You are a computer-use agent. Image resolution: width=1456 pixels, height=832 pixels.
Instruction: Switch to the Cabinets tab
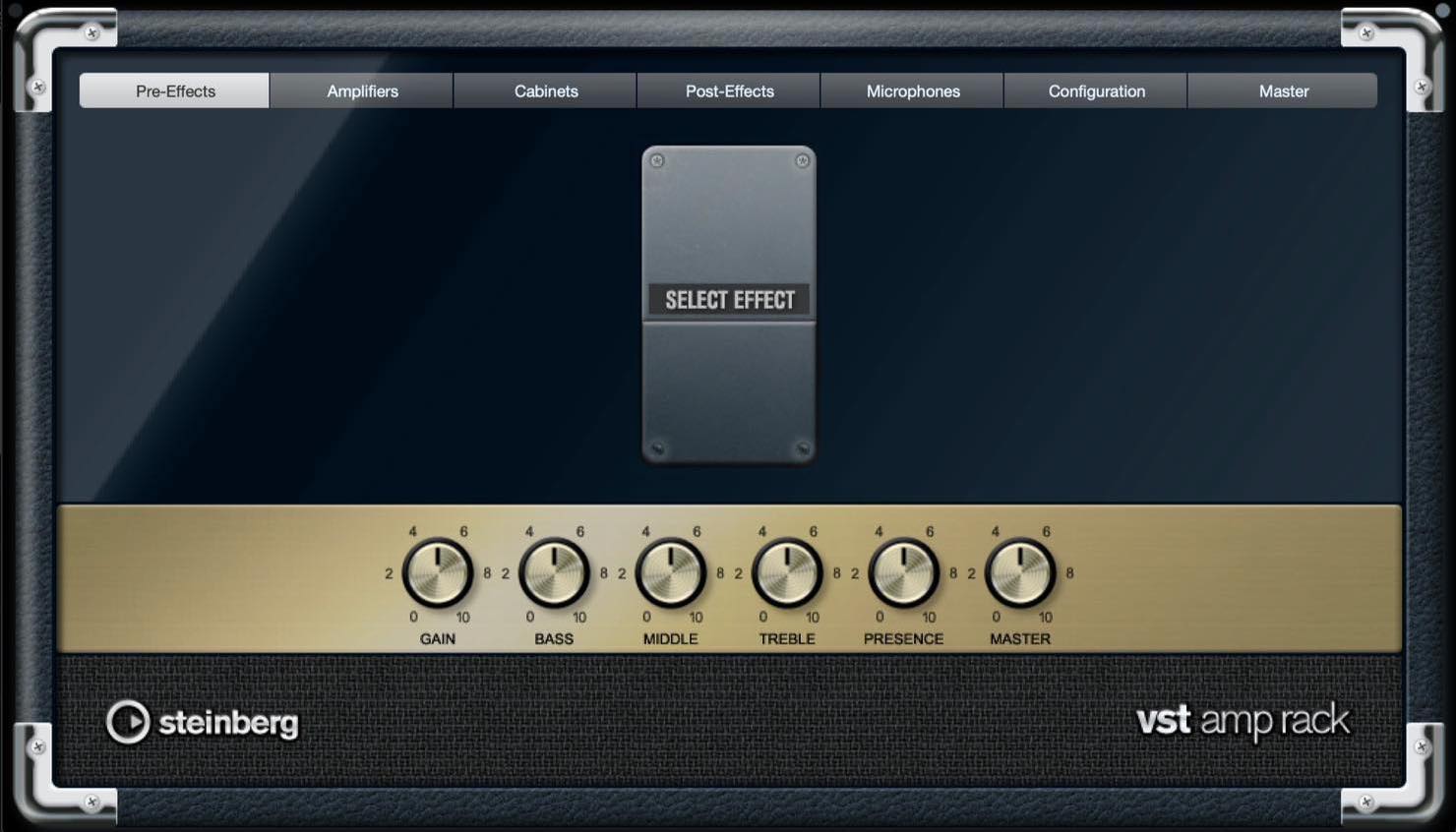[x=546, y=91]
